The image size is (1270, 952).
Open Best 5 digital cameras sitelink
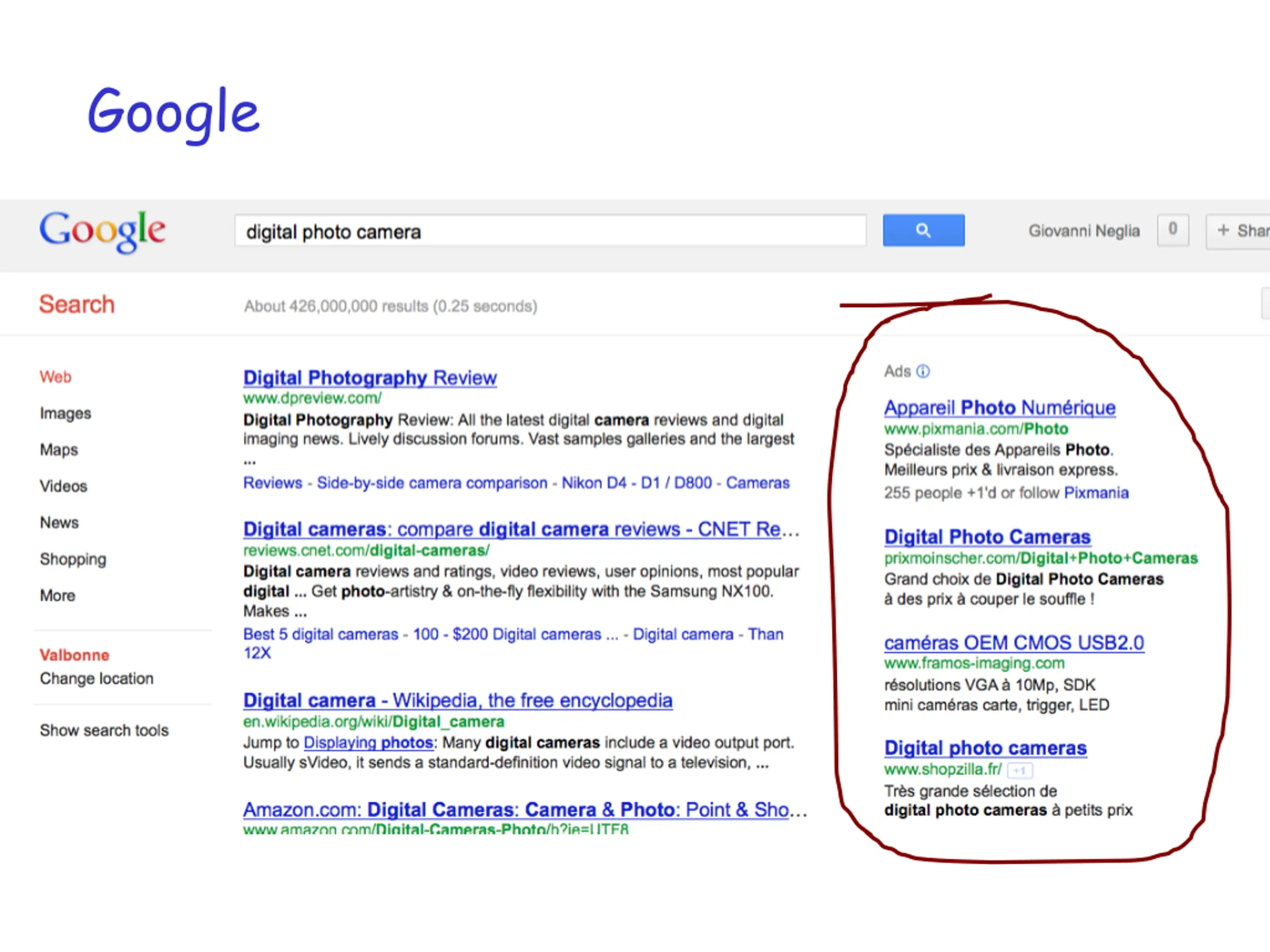pos(320,634)
